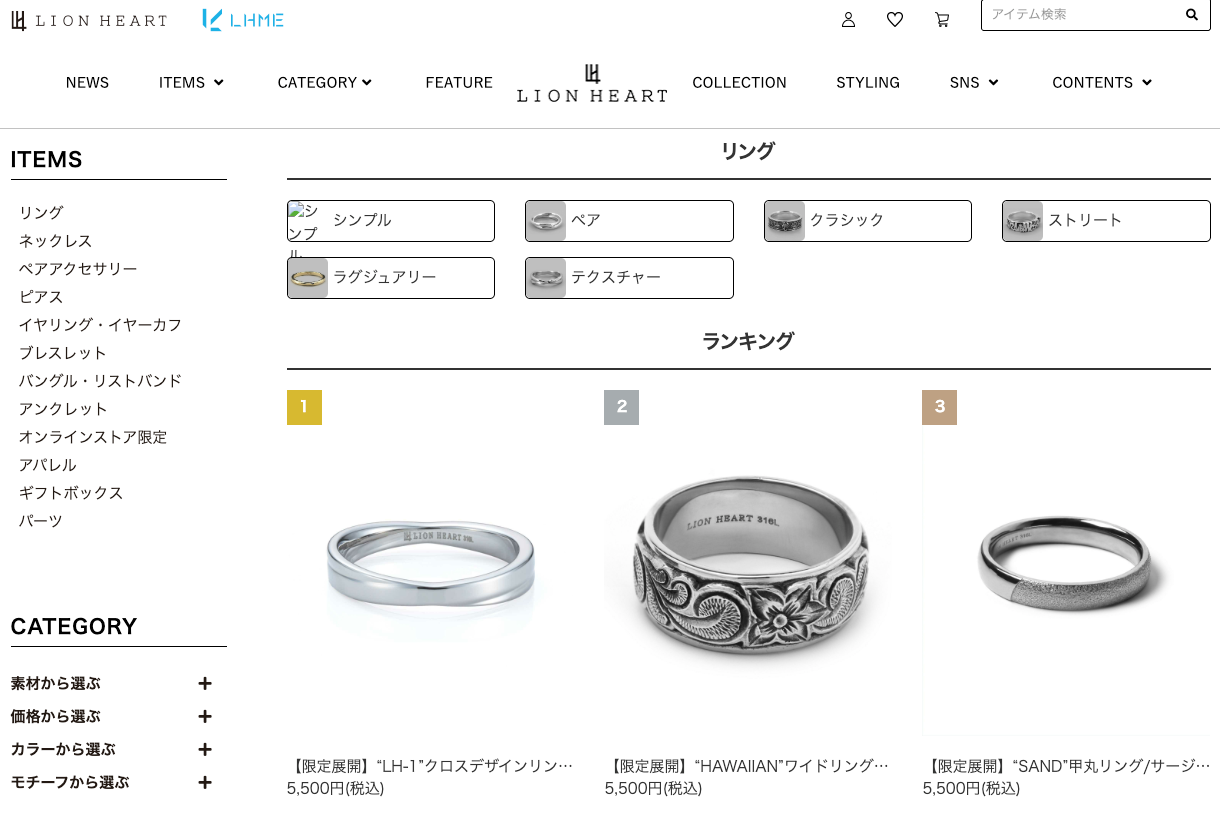Open the ITEMS dropdown menu
Viewport: 1220px width, 814px height.
(x=191, y=83)
